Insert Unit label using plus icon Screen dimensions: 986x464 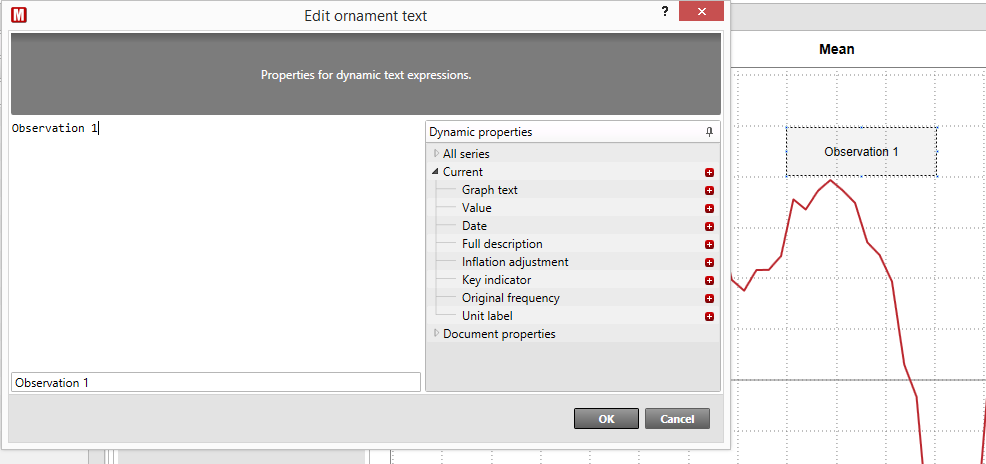pos(709,317)
